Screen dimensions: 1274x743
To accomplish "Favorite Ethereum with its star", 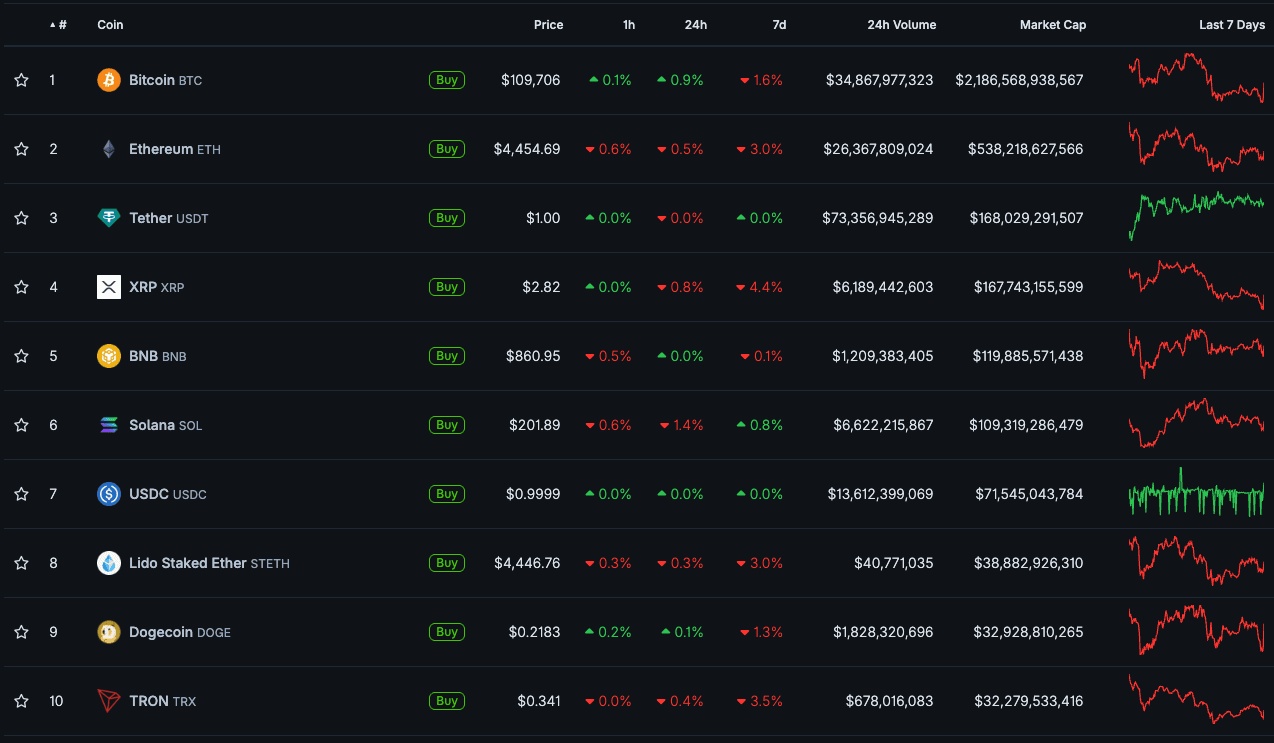I will (21, 149).
